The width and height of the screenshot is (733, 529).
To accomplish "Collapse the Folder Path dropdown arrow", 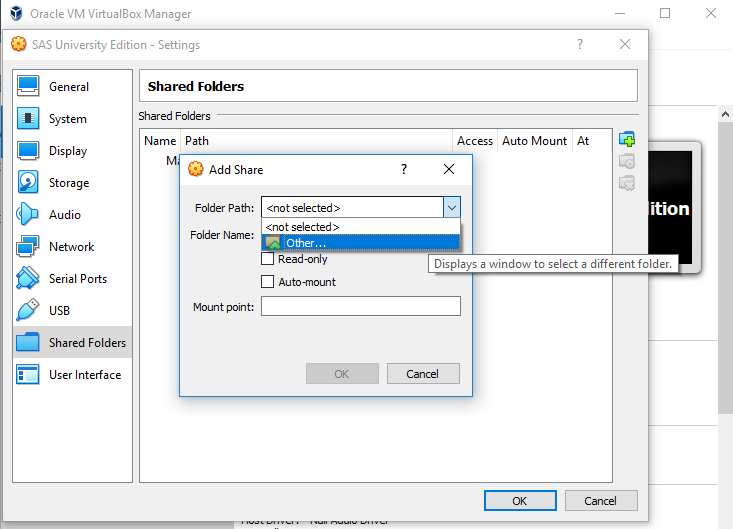I will coord(452,207).
